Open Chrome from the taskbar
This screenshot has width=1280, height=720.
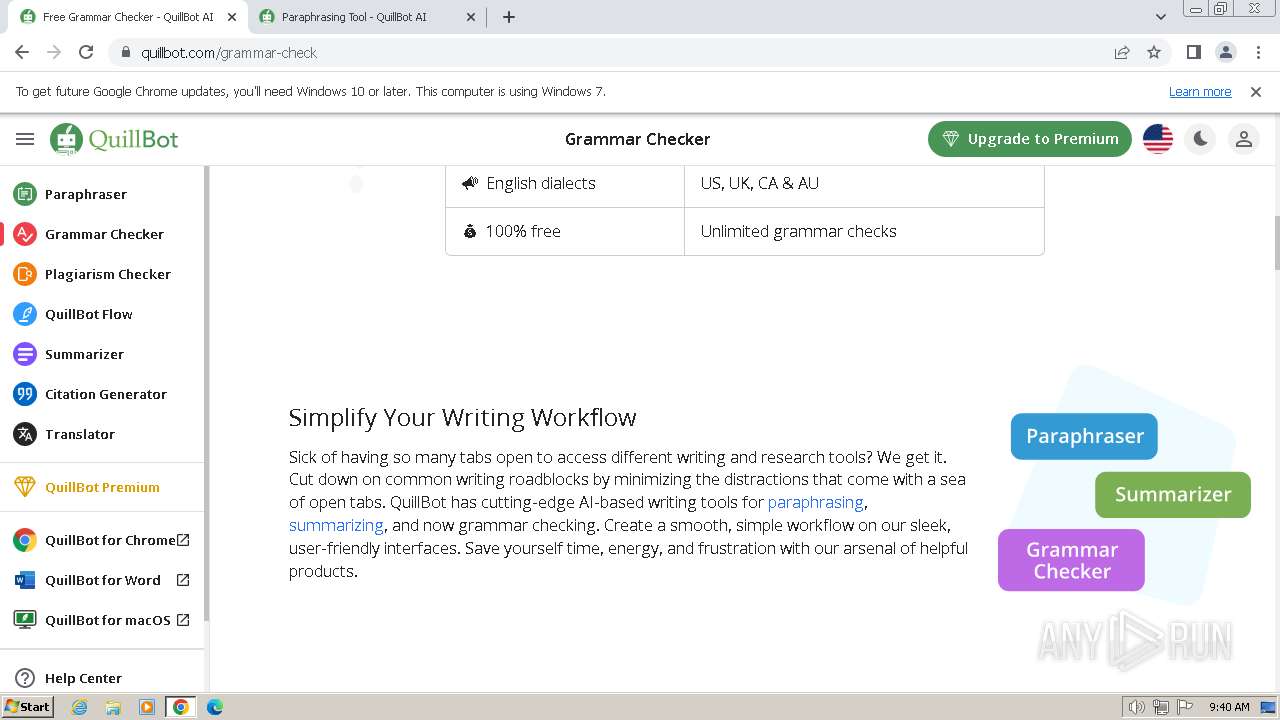pyautogui.click(x=181, y=707)
